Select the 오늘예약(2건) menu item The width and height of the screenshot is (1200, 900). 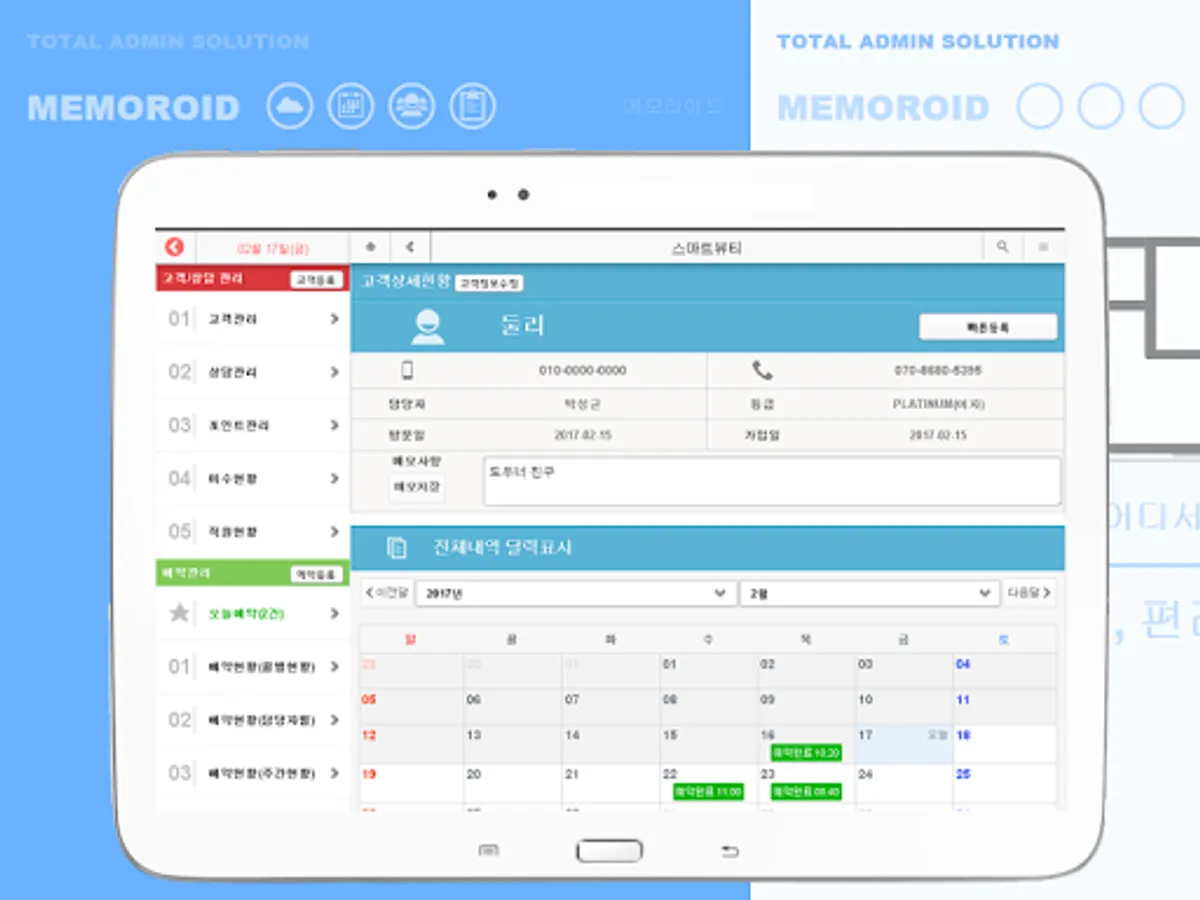tap(252, 613)
